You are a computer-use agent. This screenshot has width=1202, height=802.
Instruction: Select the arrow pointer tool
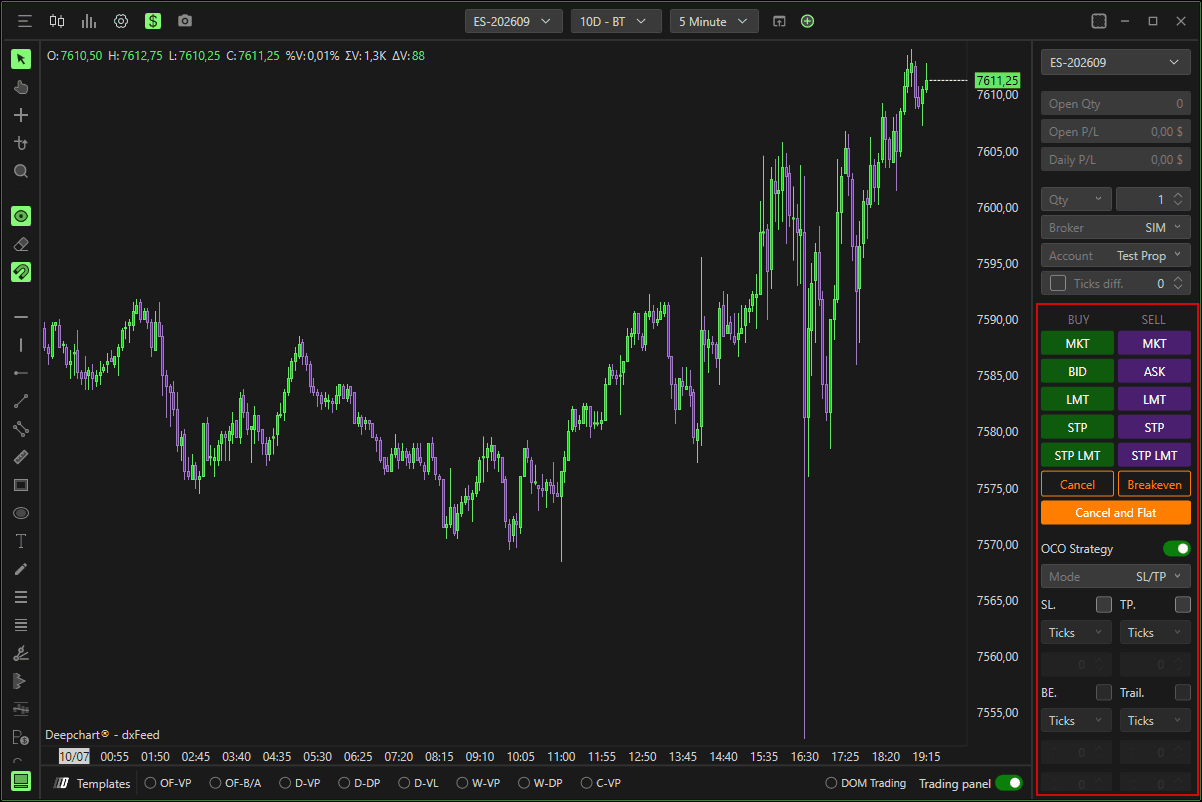pos(21,59)
